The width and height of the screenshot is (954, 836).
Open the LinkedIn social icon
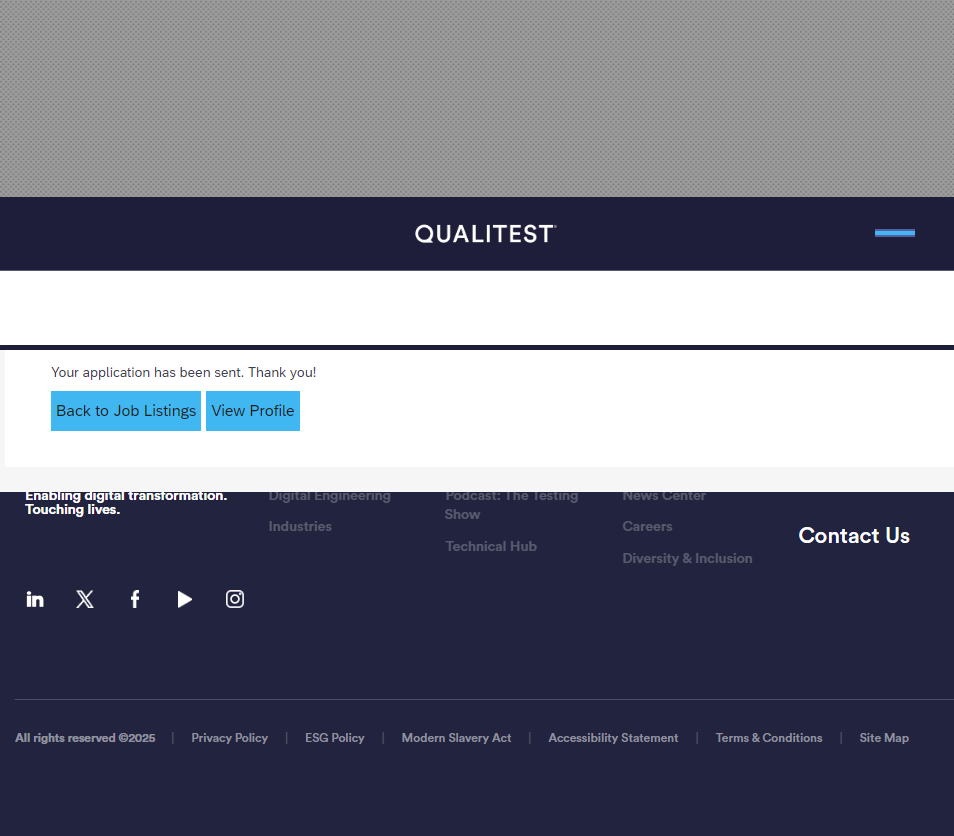click(35, 599)
